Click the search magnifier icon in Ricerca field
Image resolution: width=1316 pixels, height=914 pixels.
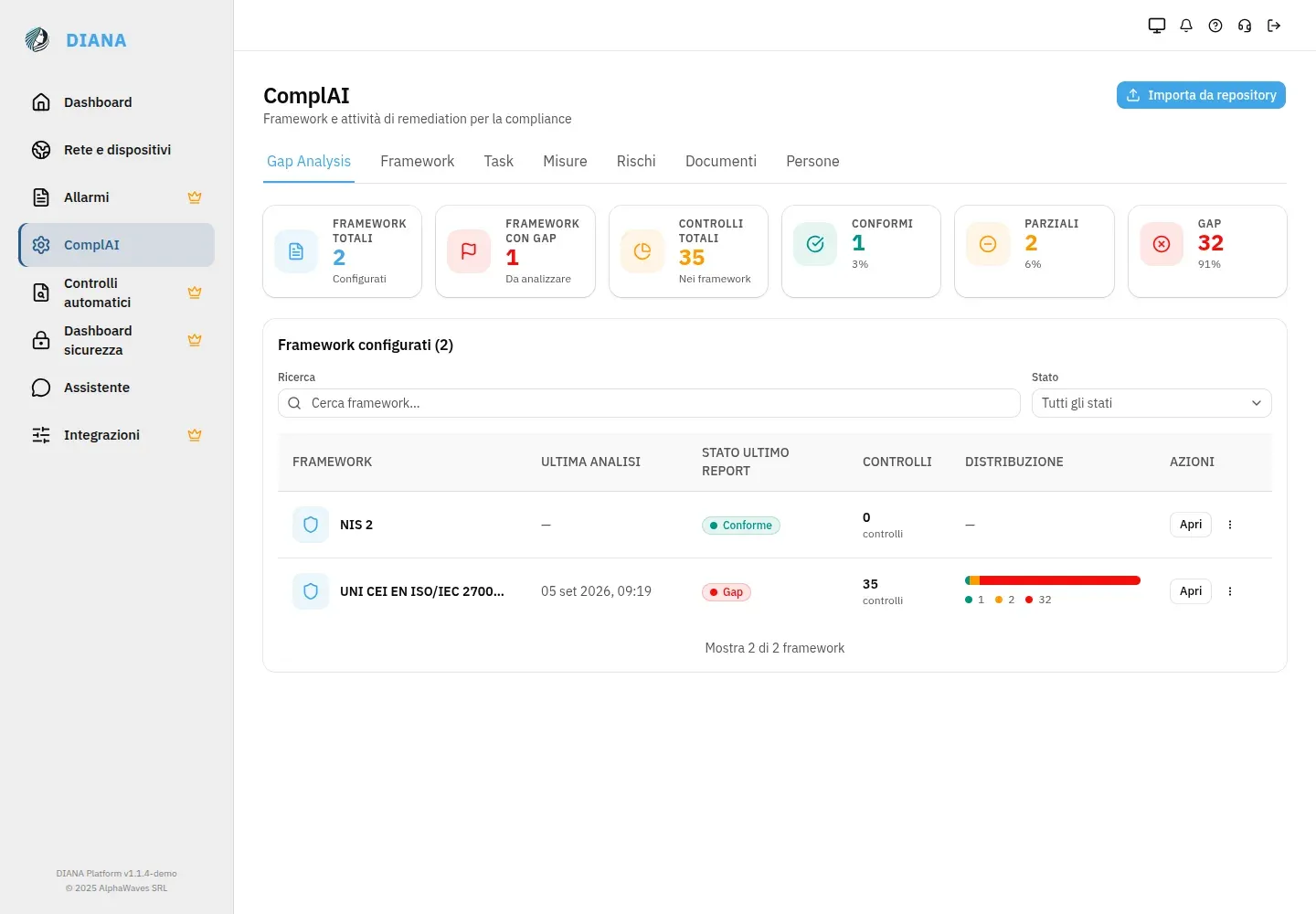pyautogui.click(x=294, y=403)
